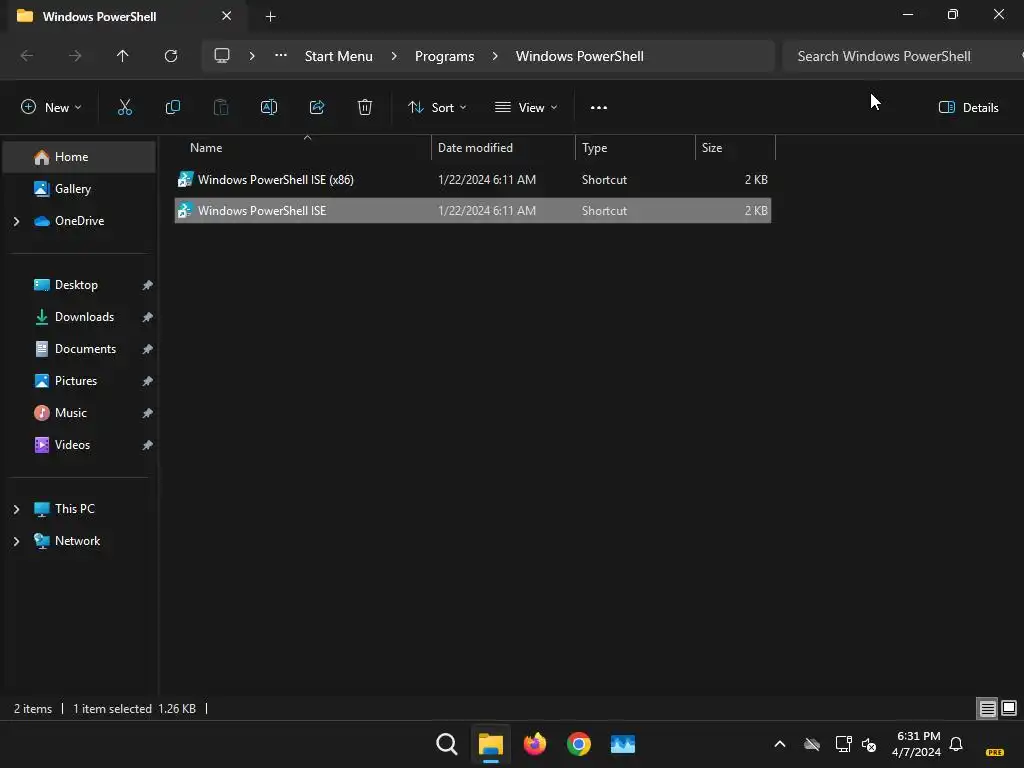Expand chevron after the PC icon in address bar

252,56
